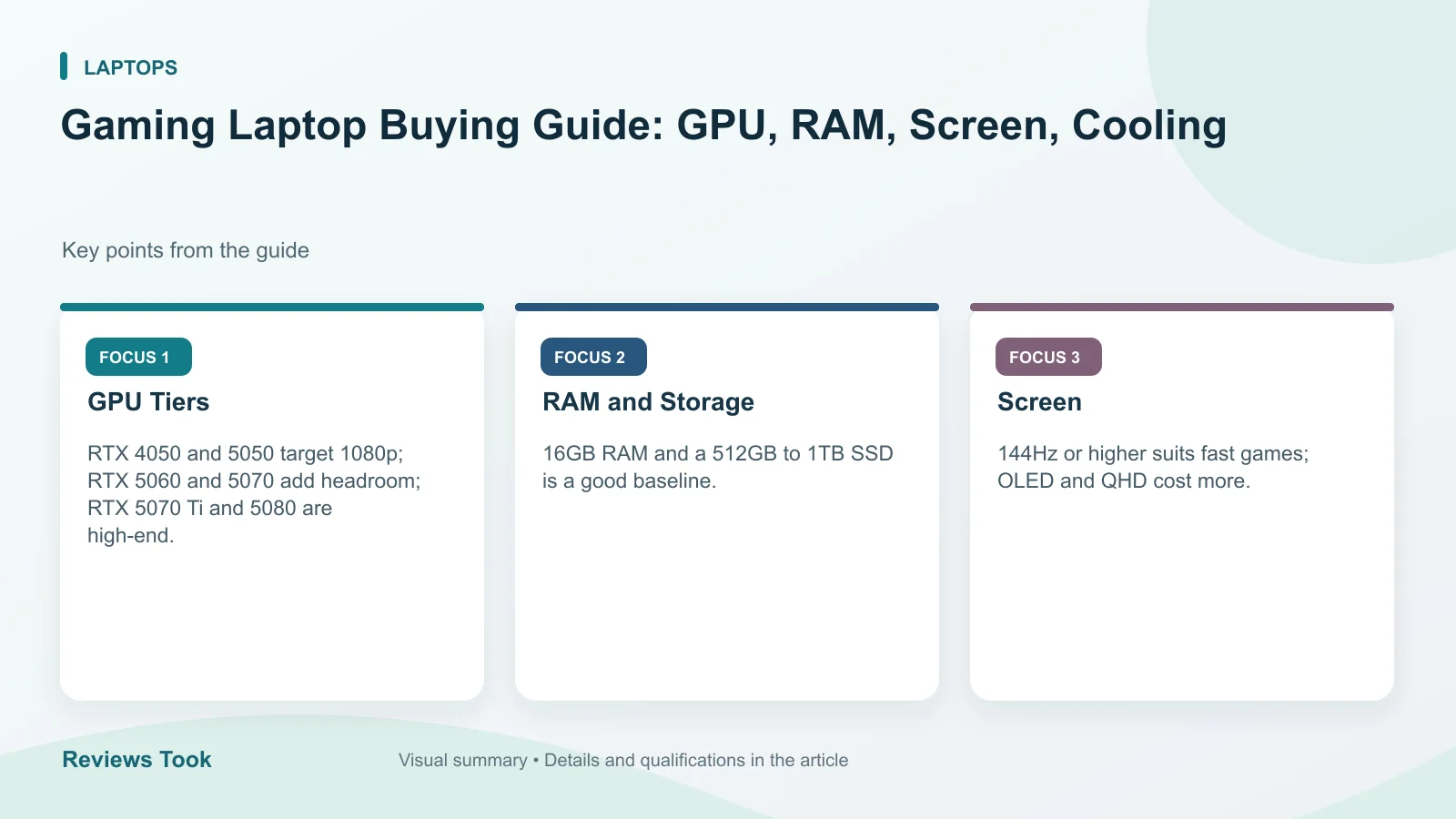Click the LAPTOPS category label
The width and height of the screenshot is (1456, 819).
130,67
